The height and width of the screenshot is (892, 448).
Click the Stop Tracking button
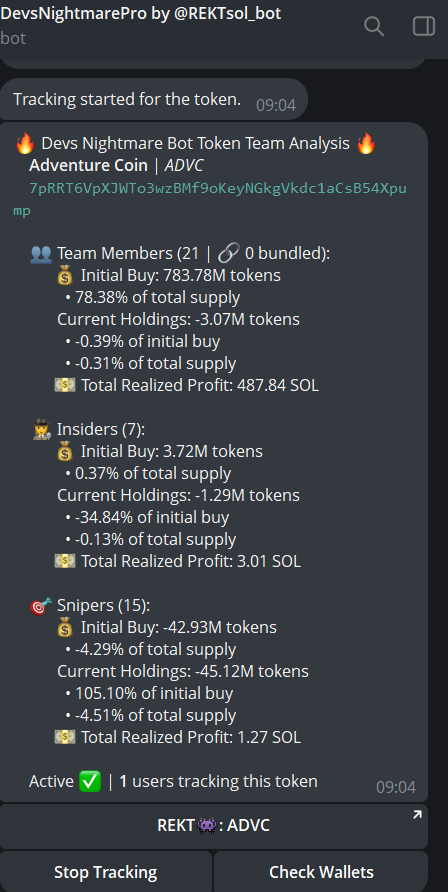pyautogui.click(x=106, y=872)
